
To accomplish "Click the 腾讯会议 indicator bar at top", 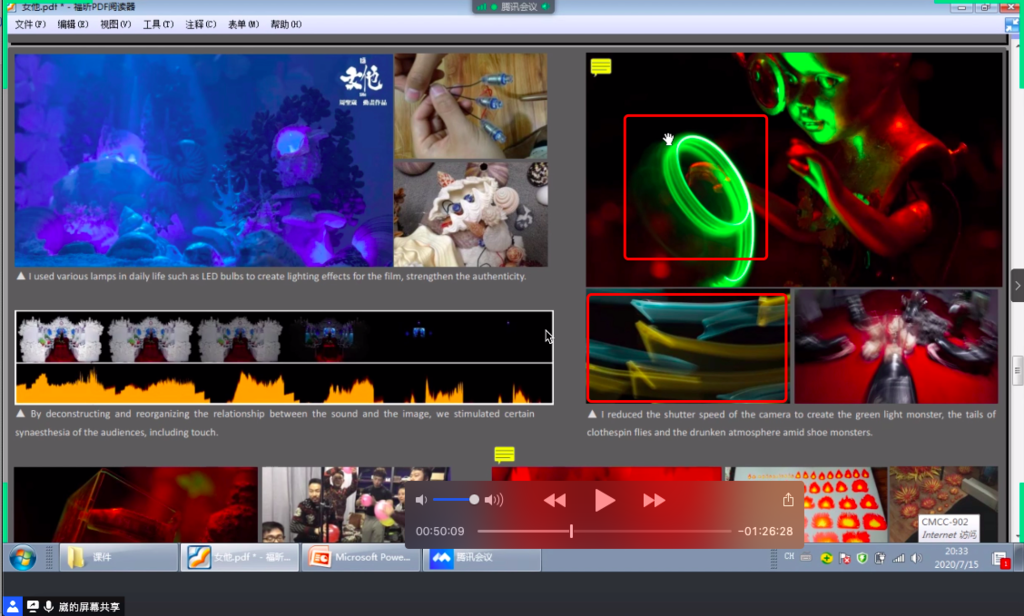I will [x=513, y=7].
